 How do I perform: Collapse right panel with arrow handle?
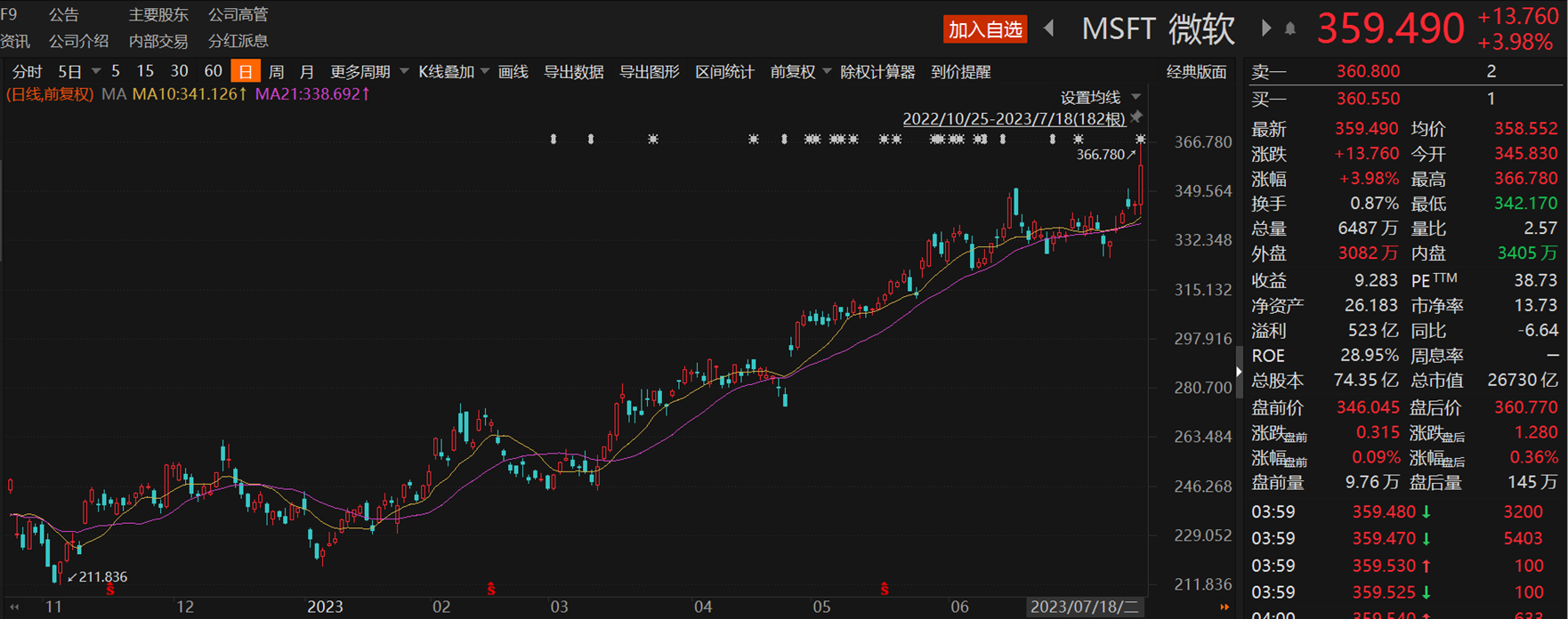pos(1239,372)
